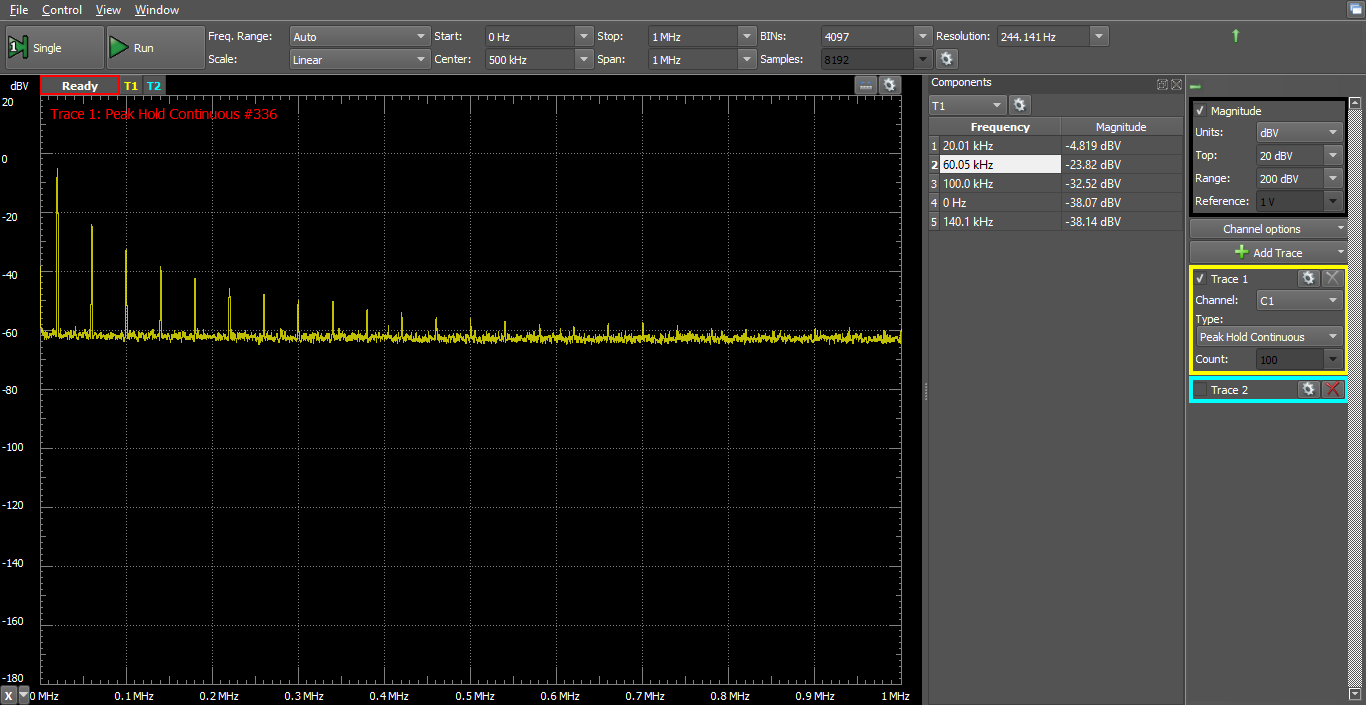Image resolution: width=1368 pixels, height=708 pixels.
Task: Open Trace 1 settings gear
Action: click(1309, 278)
